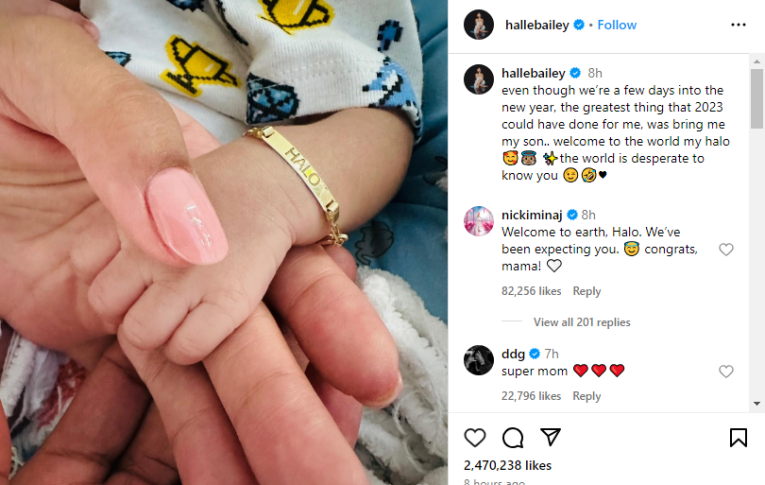
Task: Share the post via paper plane icon
Action: pyautogui.click(x=551, y=437)
